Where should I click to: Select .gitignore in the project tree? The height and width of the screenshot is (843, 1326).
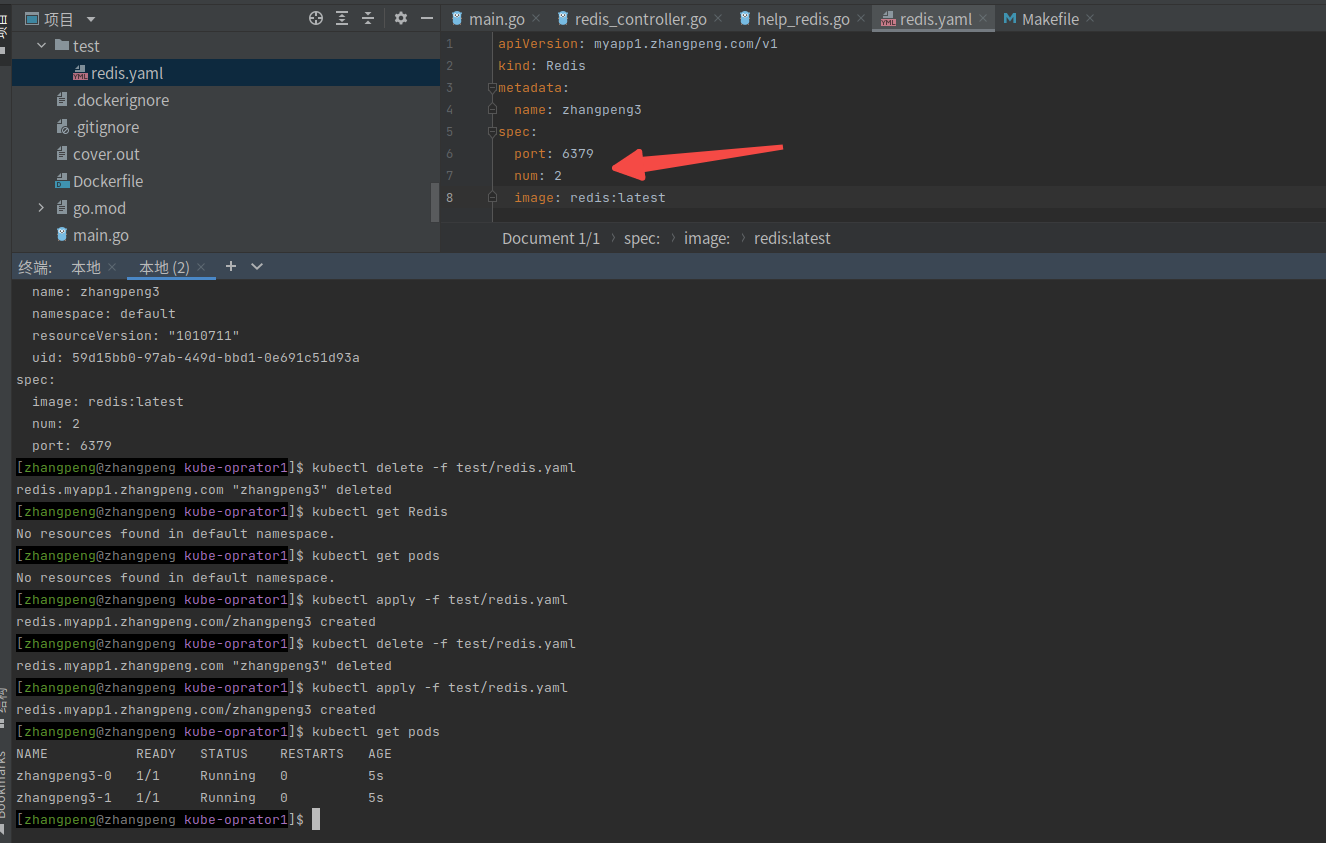click(x=106, y=127)
